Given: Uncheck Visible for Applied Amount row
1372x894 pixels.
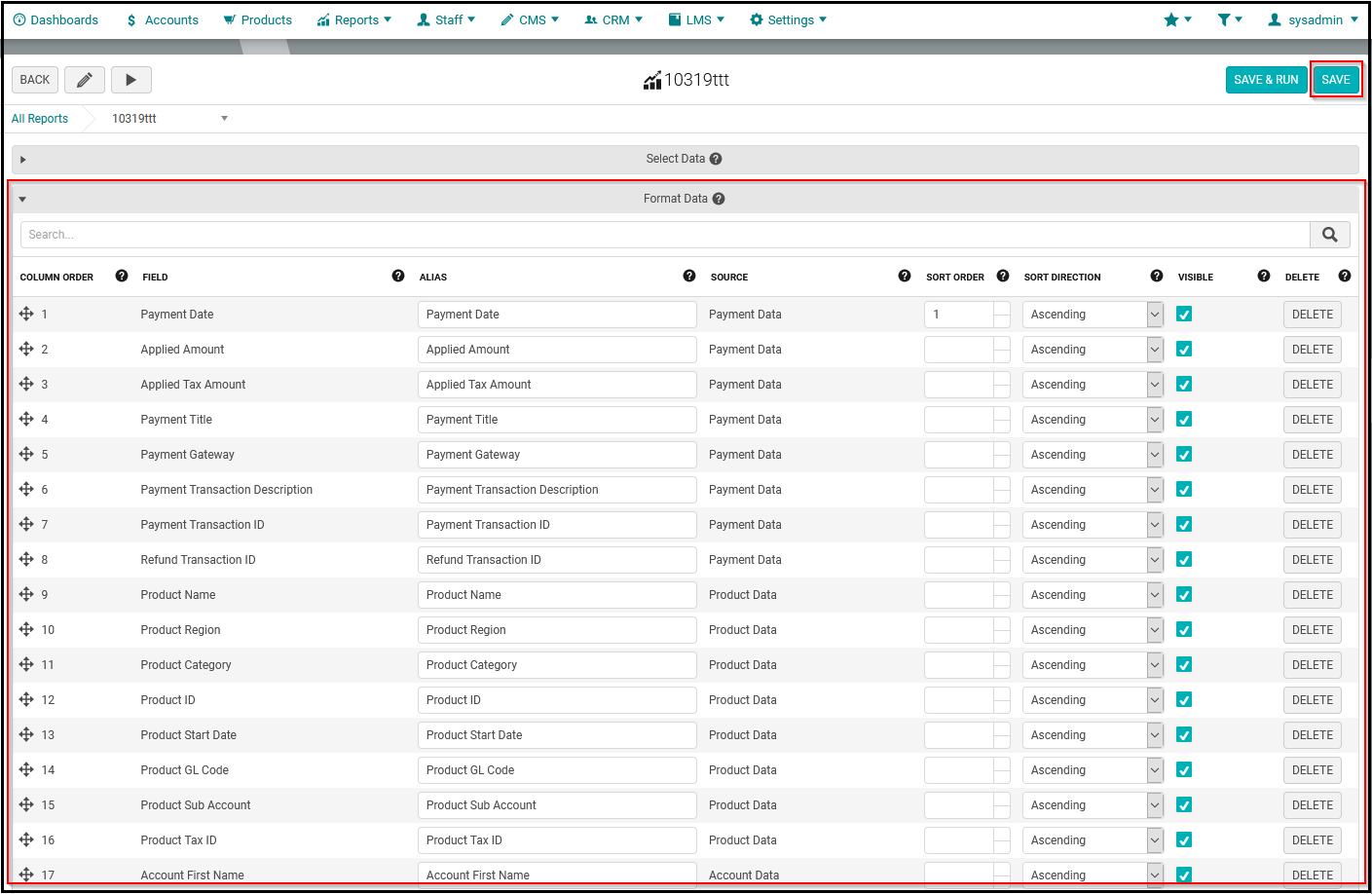Looking at the screenshot, I should pyautogui.click(x=1184, y=349).
